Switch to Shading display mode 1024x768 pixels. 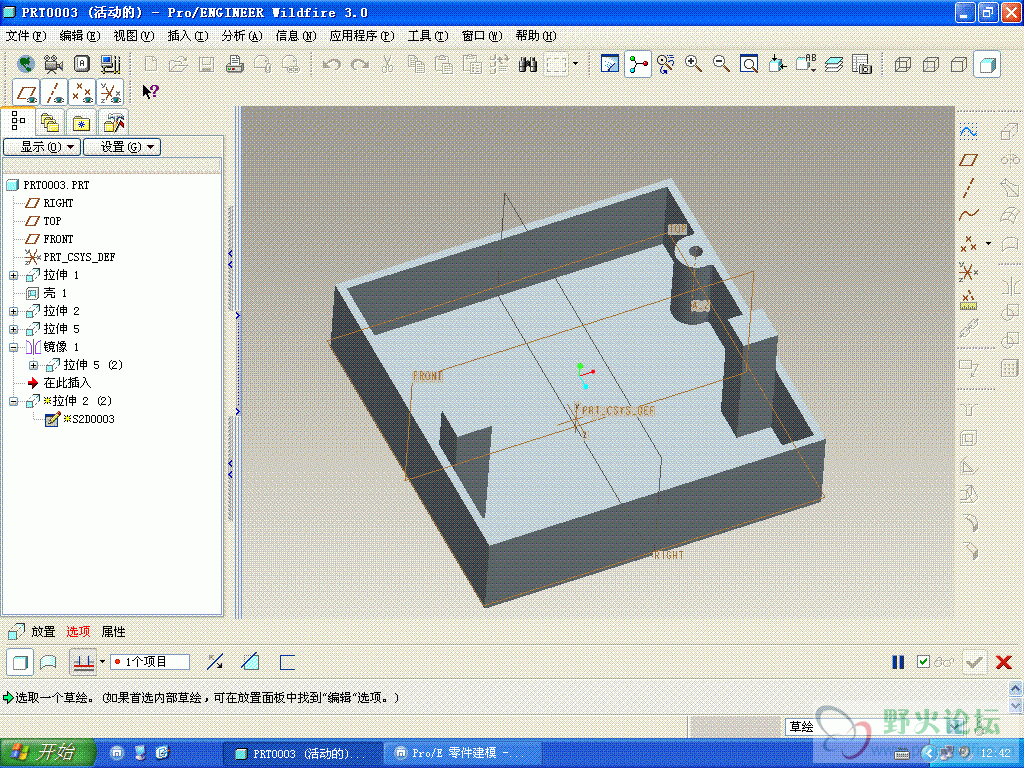coord(987,64)
